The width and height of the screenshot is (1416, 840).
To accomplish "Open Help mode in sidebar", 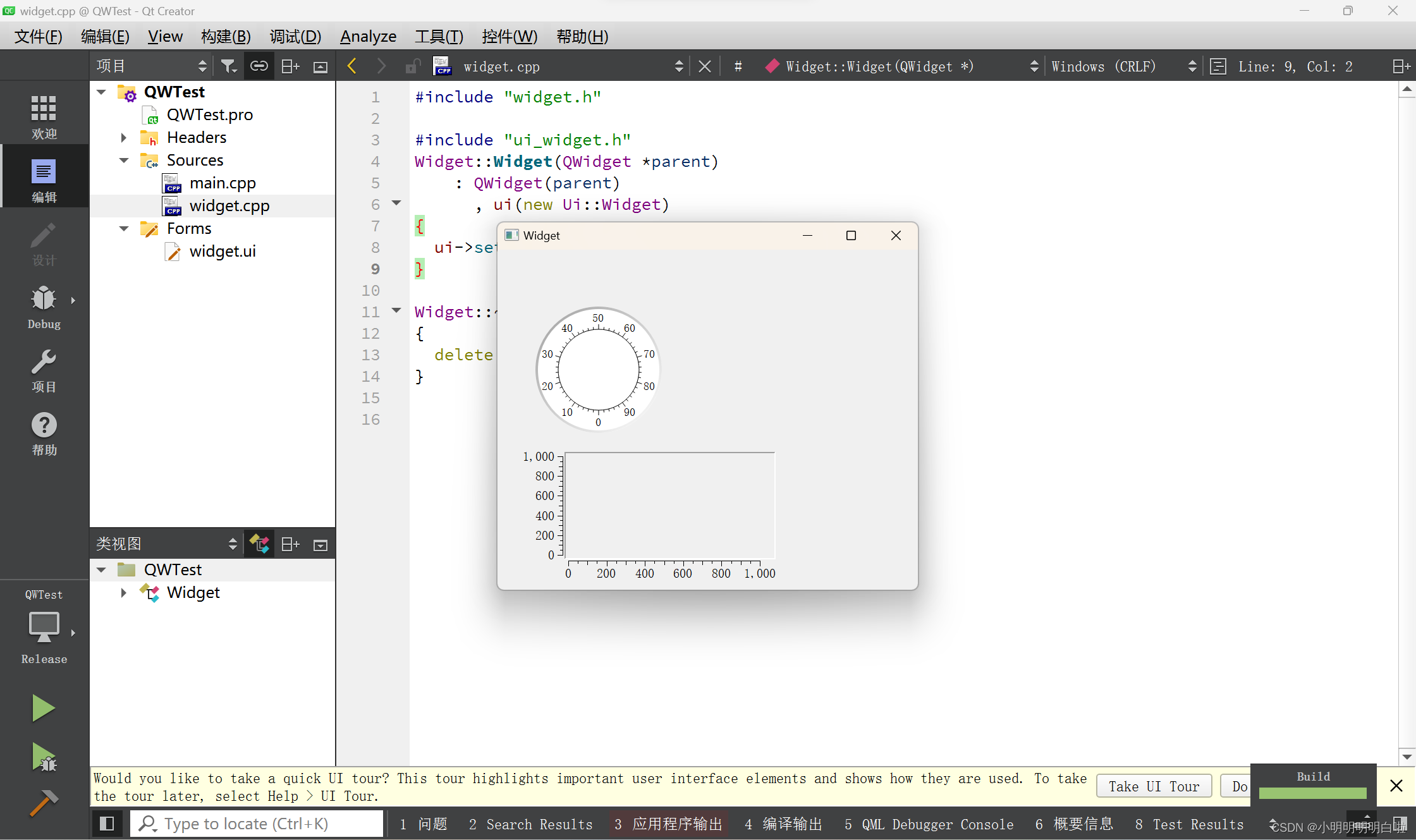I will tap(44, 434).
